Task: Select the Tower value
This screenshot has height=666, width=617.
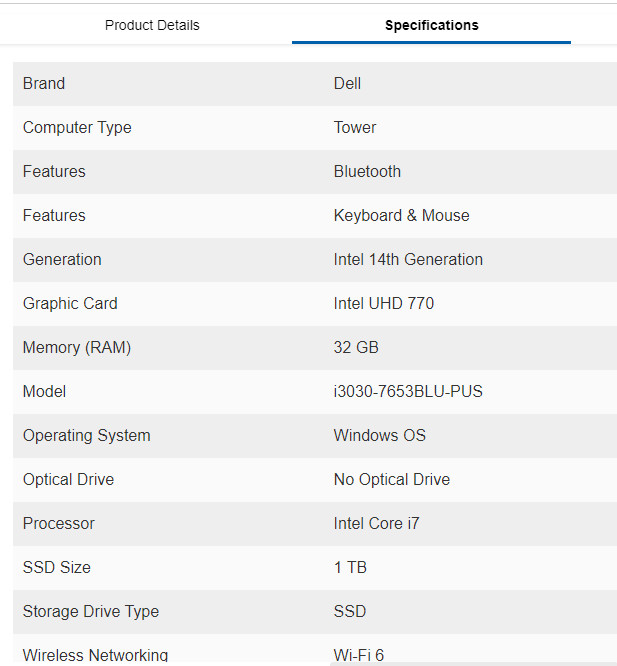Action: pyautogui.click(x=355, y=128)
